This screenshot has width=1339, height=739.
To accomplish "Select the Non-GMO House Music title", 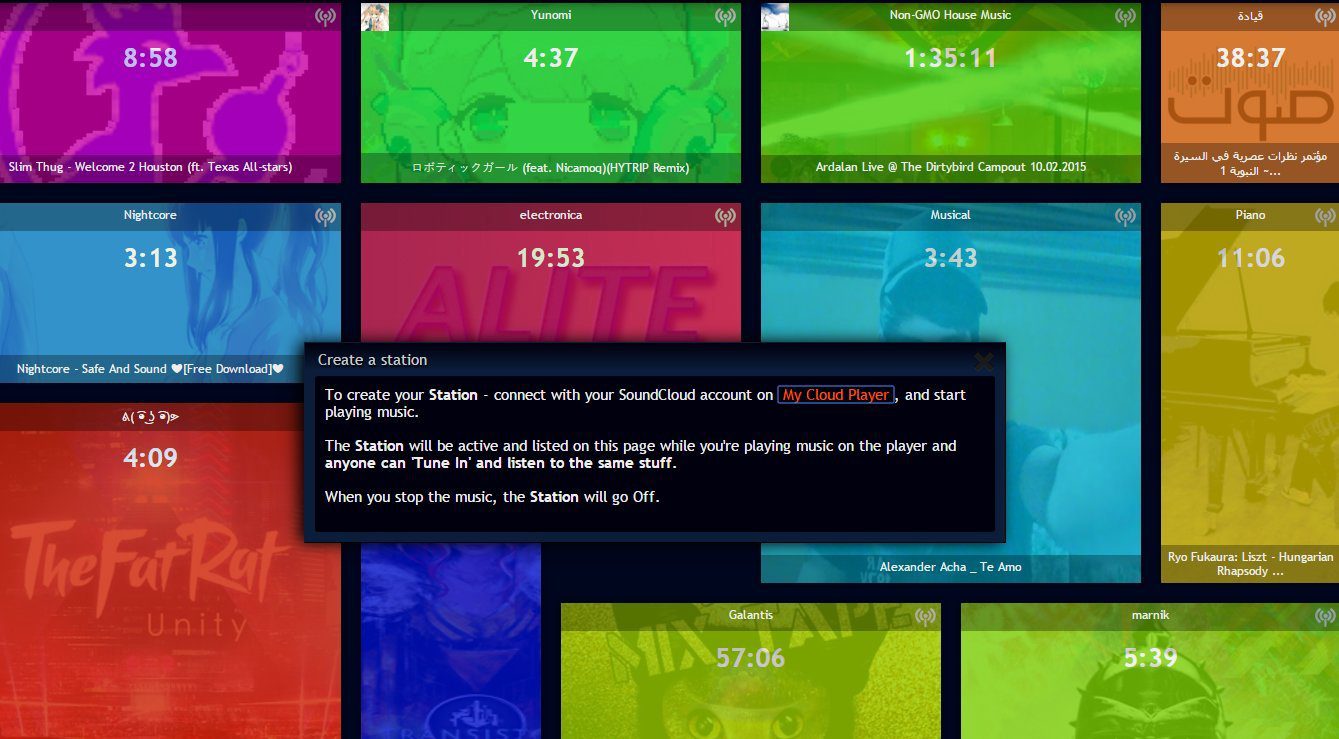I will coord(950,15).
